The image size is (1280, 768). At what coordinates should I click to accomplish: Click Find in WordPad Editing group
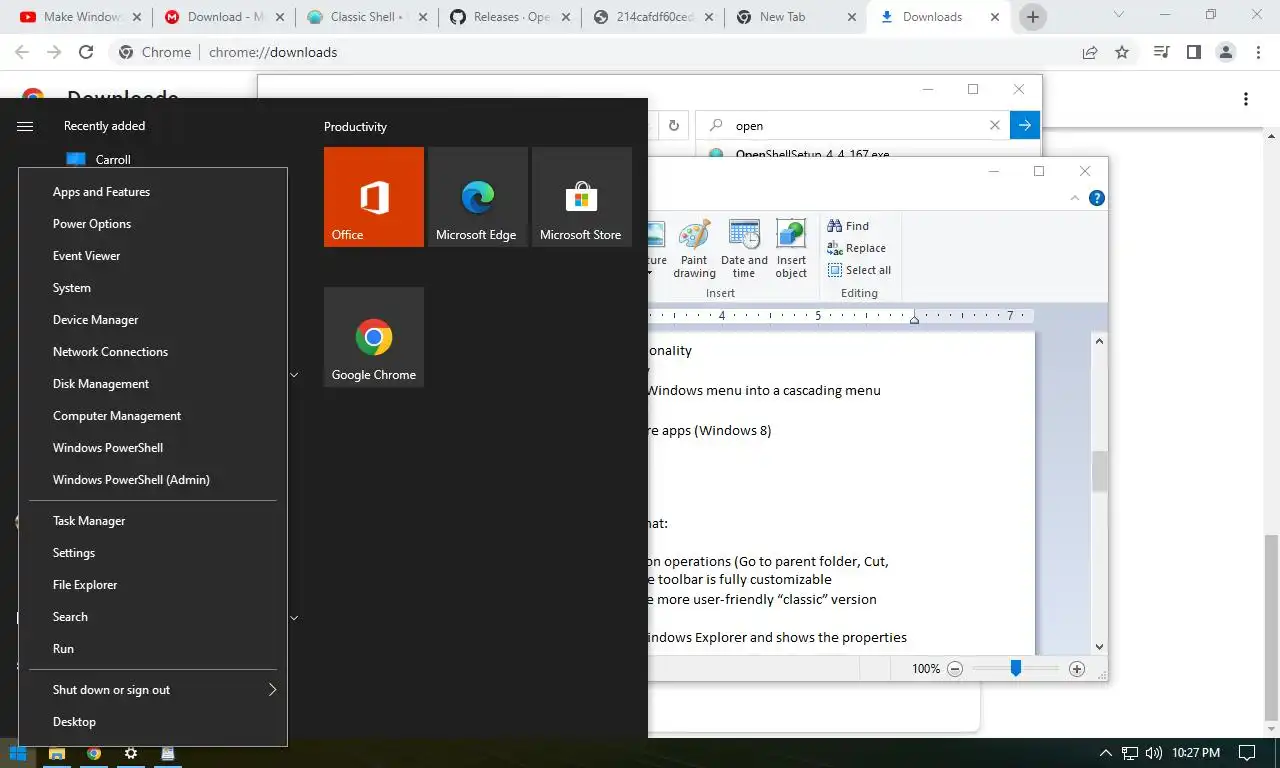coord(848,226)
